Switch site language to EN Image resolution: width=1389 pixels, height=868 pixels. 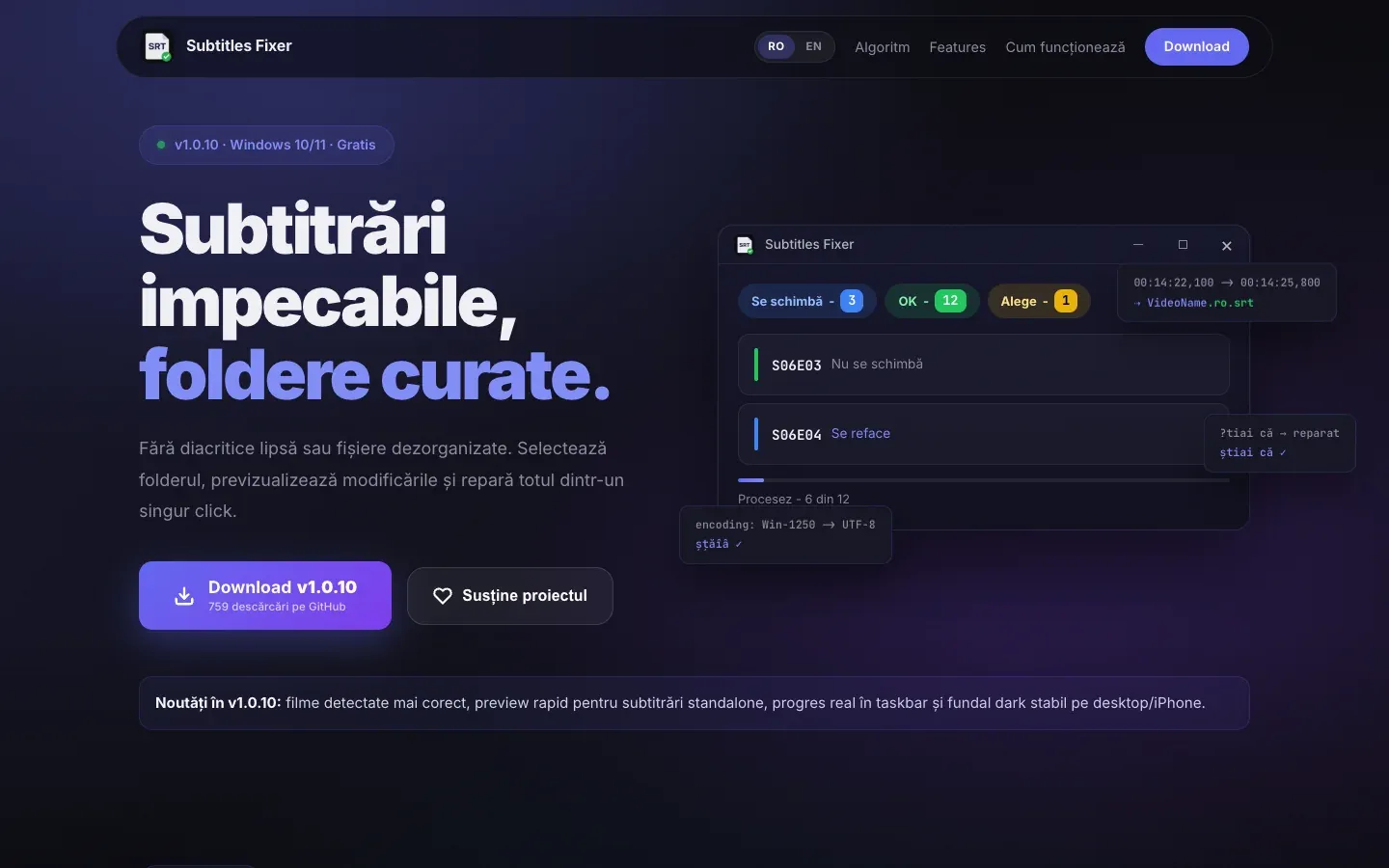[814, 46]
